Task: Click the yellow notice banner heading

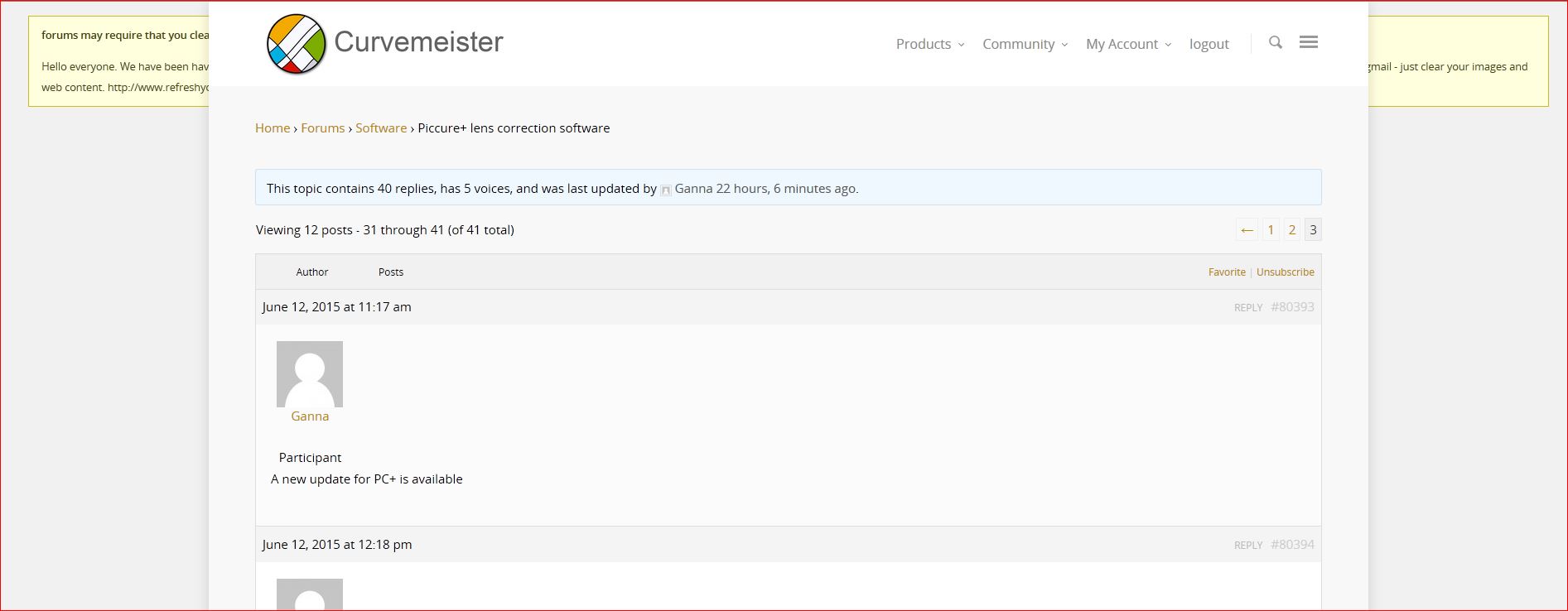Action: coord(125,35)
